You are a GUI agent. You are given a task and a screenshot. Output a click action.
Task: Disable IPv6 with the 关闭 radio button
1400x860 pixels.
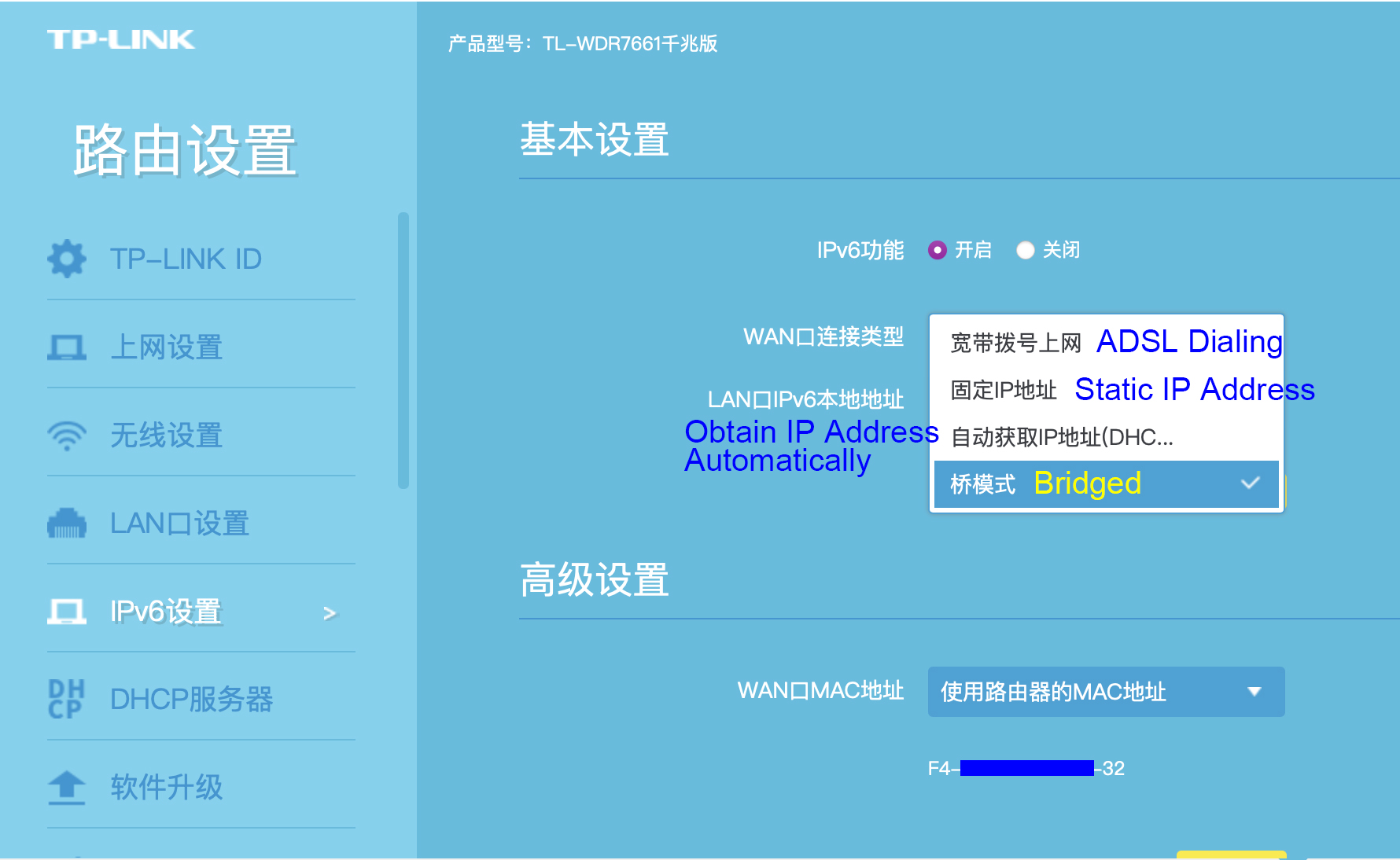coord(1025,250)
